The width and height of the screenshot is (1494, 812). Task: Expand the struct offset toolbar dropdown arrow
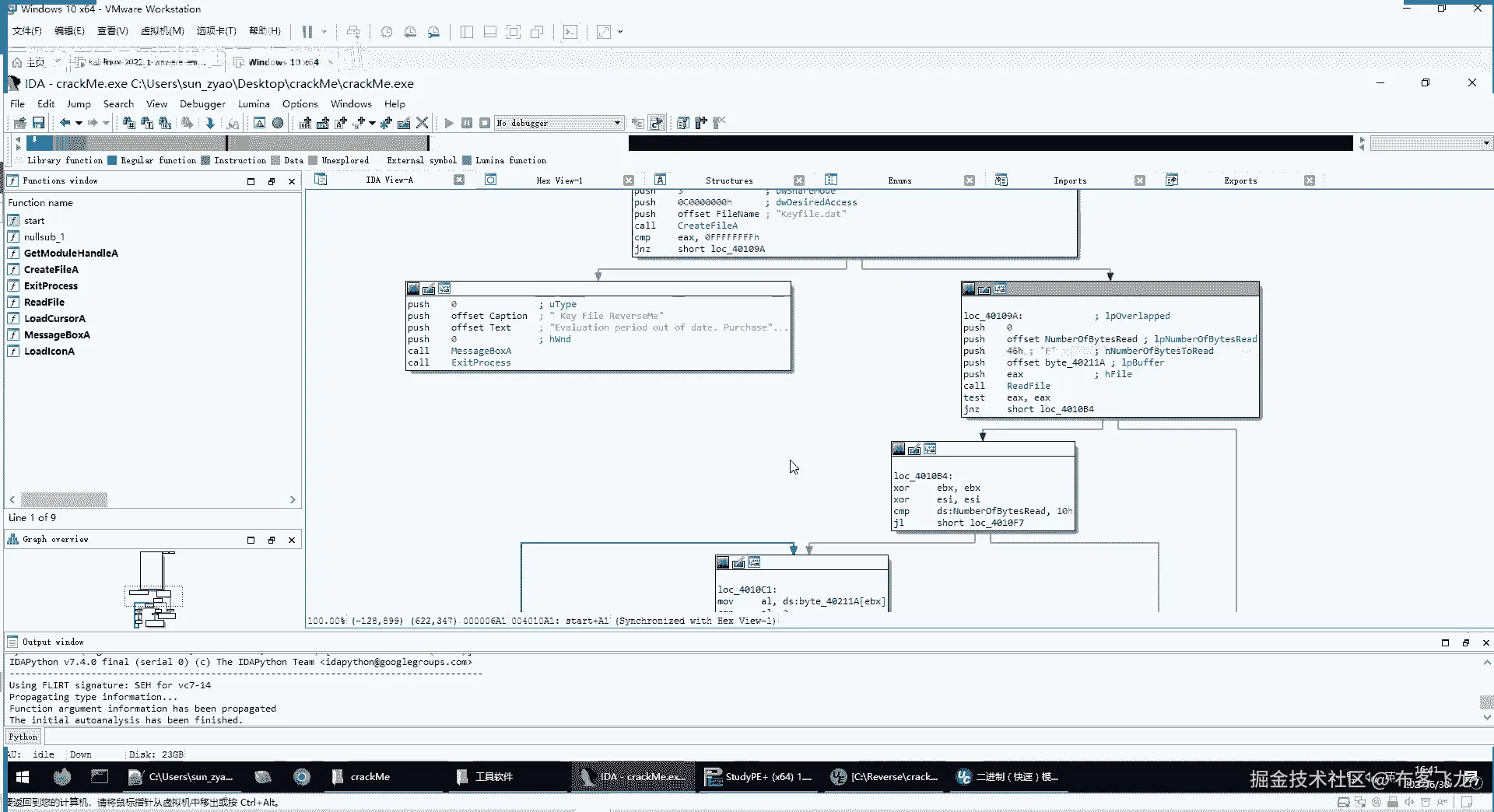pyautogui.click(x=372, y=123)
